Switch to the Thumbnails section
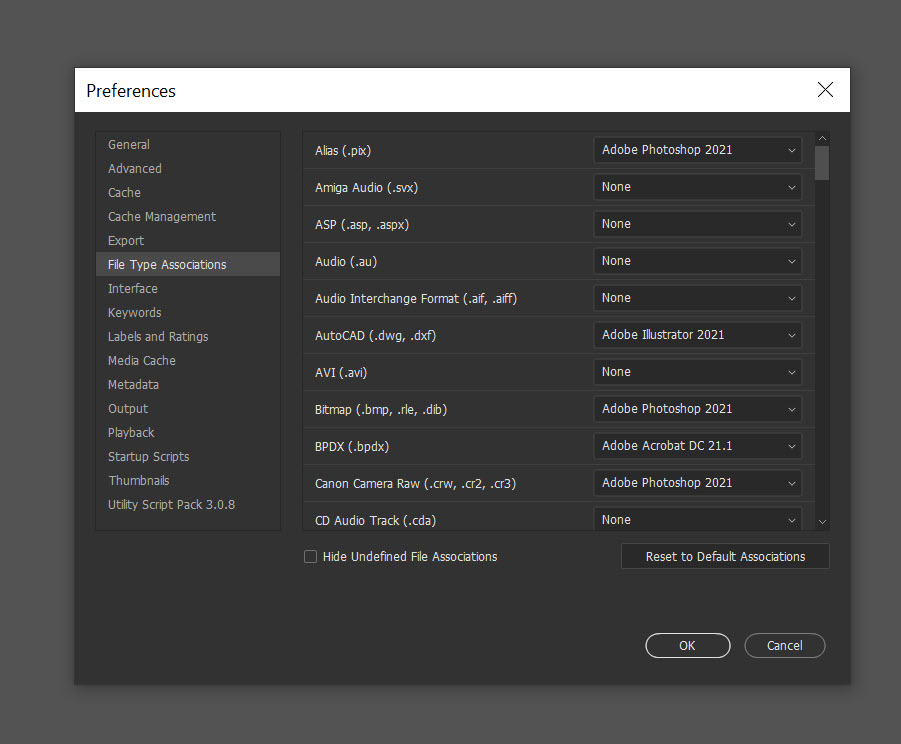Screen dimensions: 901x744 click(x=138, y=480)
